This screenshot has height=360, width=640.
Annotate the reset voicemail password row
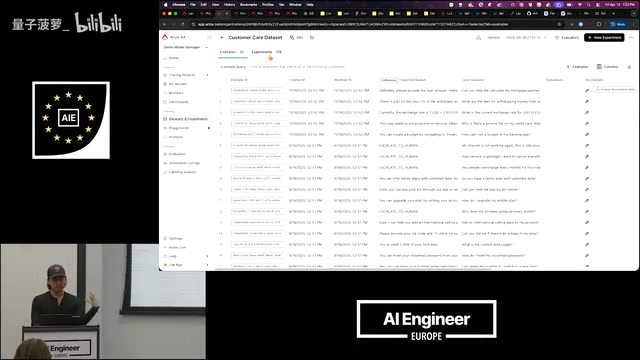point(587,256)
